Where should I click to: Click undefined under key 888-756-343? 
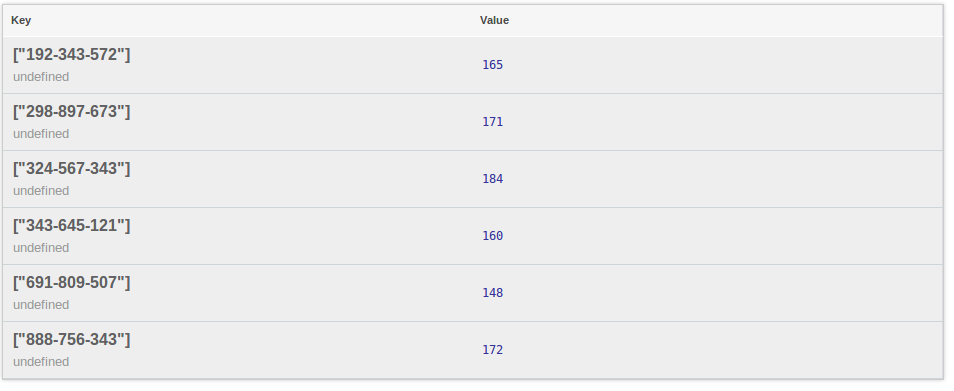(x=41, y=362)
